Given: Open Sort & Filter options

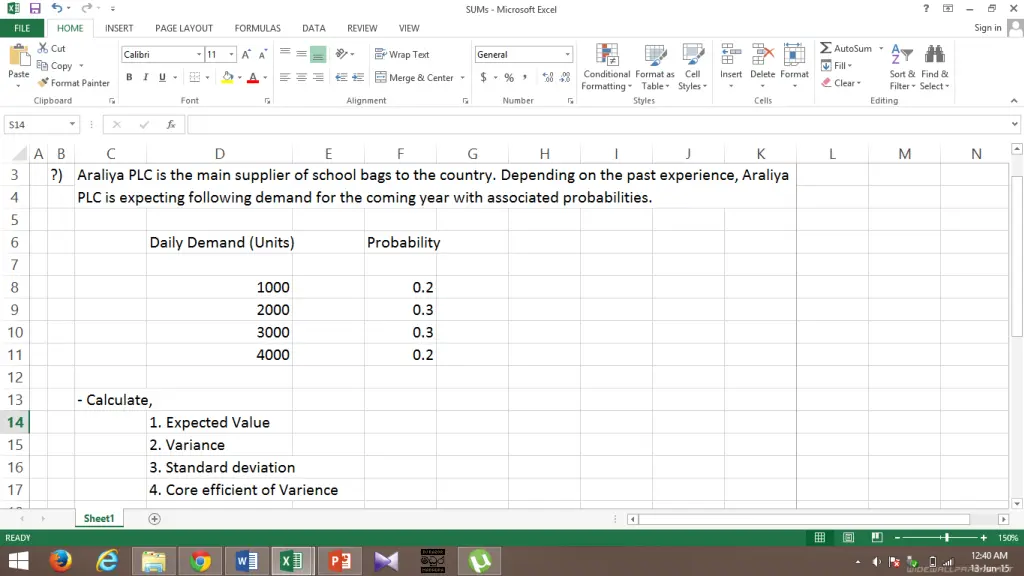Looking at the screenshot, I should (x=902, y=67).
